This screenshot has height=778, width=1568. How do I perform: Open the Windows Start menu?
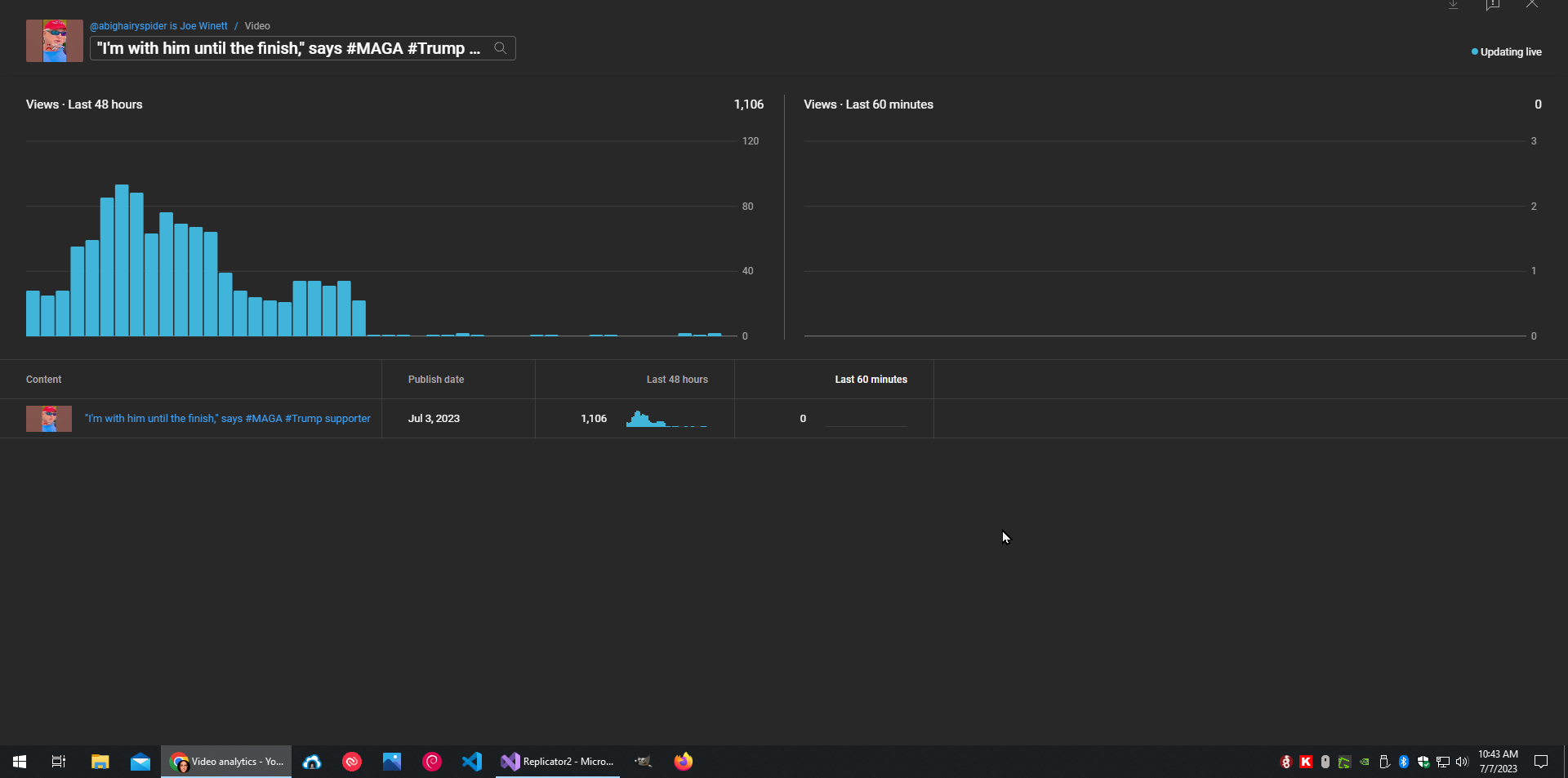pyautogui.click(x=20, y=762)
